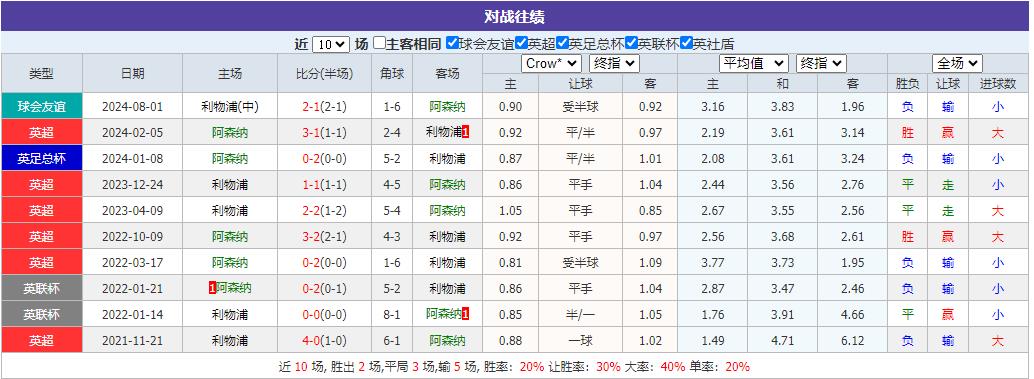
Task: Open home team 利物浦 in the 2021-11-21 row
Action: (x=229, y=341)
